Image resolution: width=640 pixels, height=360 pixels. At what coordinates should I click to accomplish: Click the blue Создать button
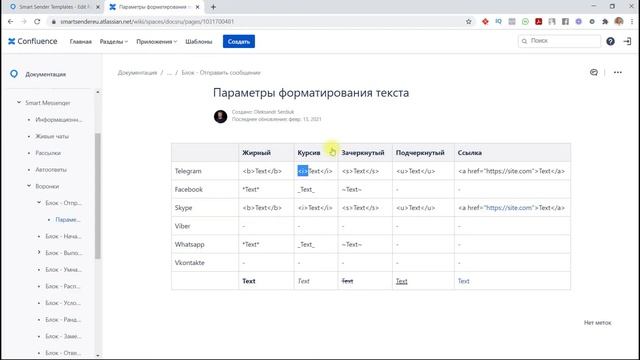pyautogui.click(x=239, y=41)
